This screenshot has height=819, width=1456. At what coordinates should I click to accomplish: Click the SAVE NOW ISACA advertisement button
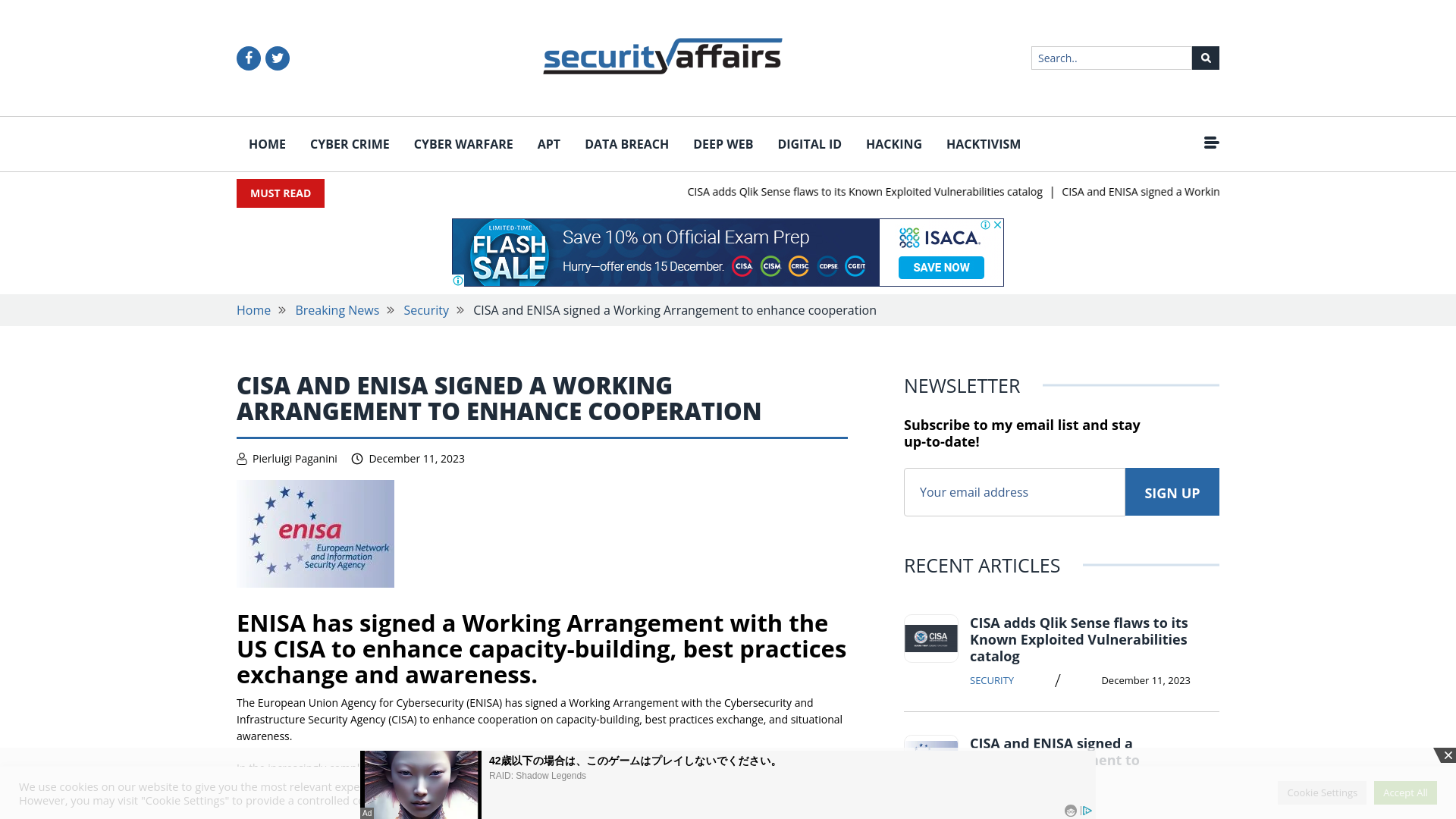point(941,267)
